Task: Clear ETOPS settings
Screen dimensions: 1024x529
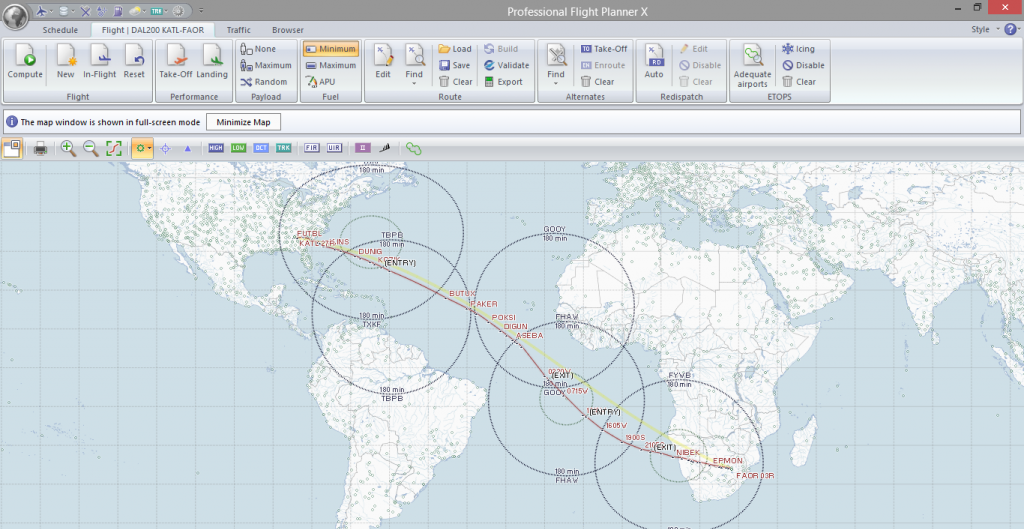Action: pos(799,82)
